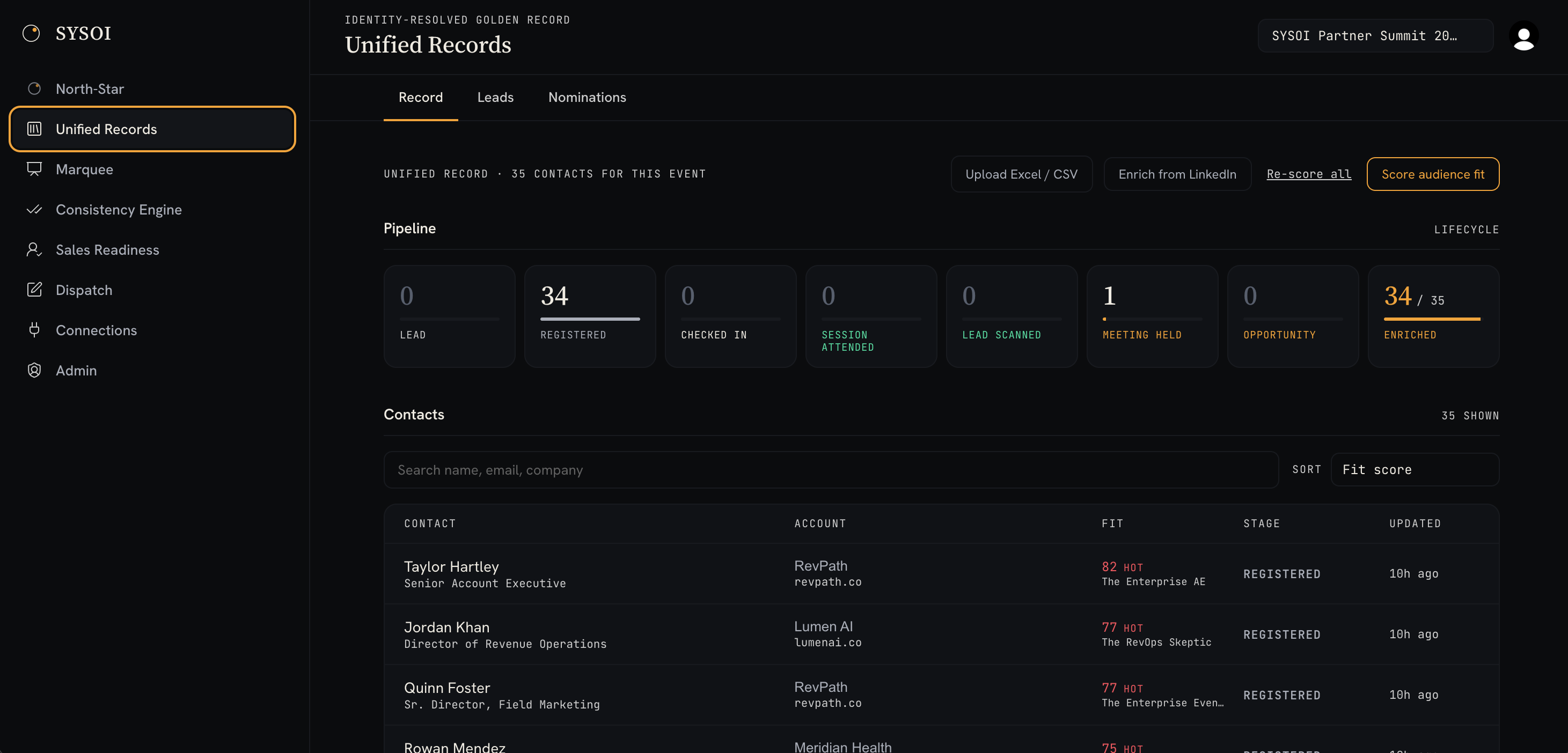The height and width of the screenshot is (753, 1568).
Task: Click the Connections plug icon
Action: click(34, 330)
